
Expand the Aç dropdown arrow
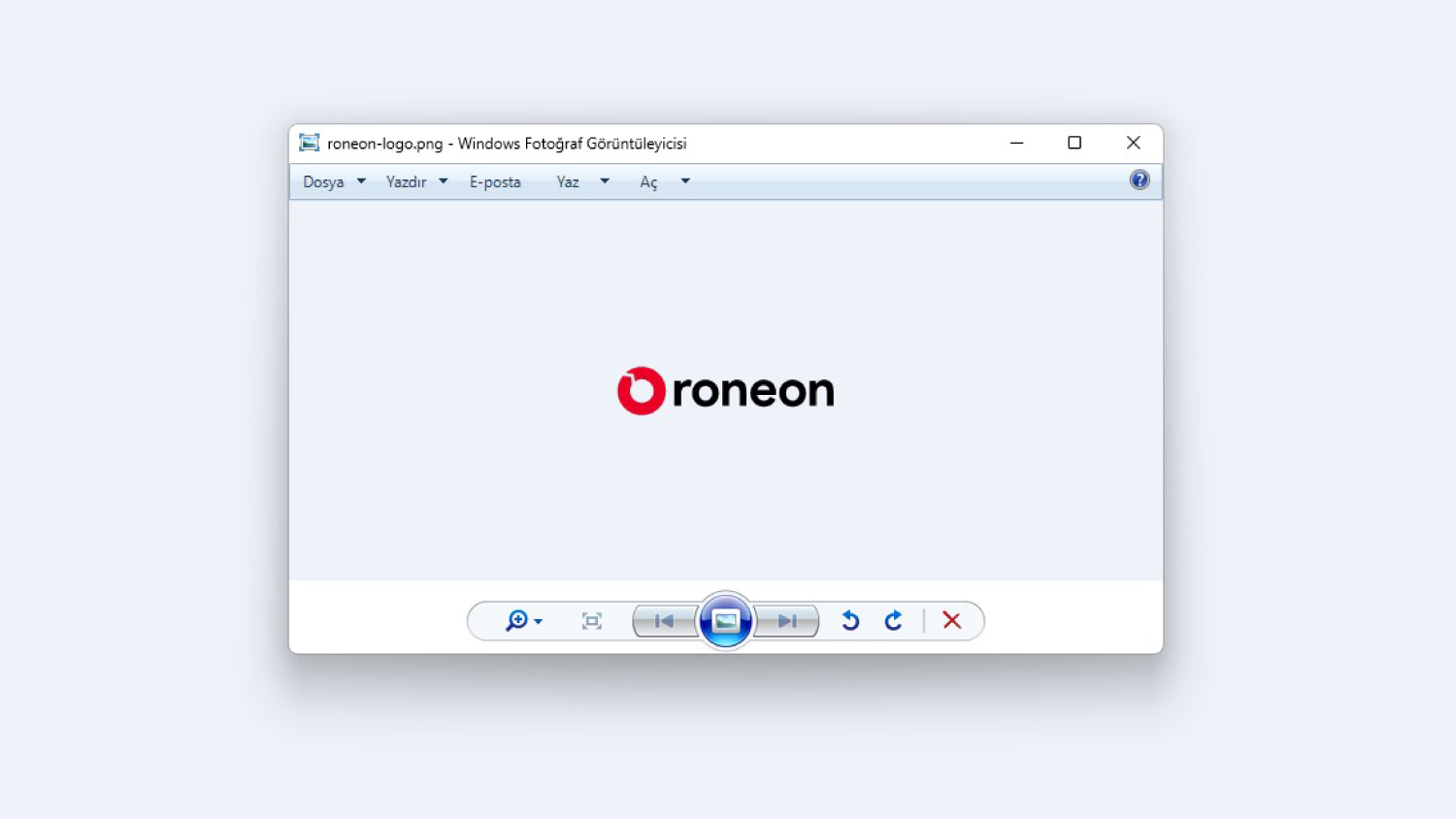click(x=685, y=181)
